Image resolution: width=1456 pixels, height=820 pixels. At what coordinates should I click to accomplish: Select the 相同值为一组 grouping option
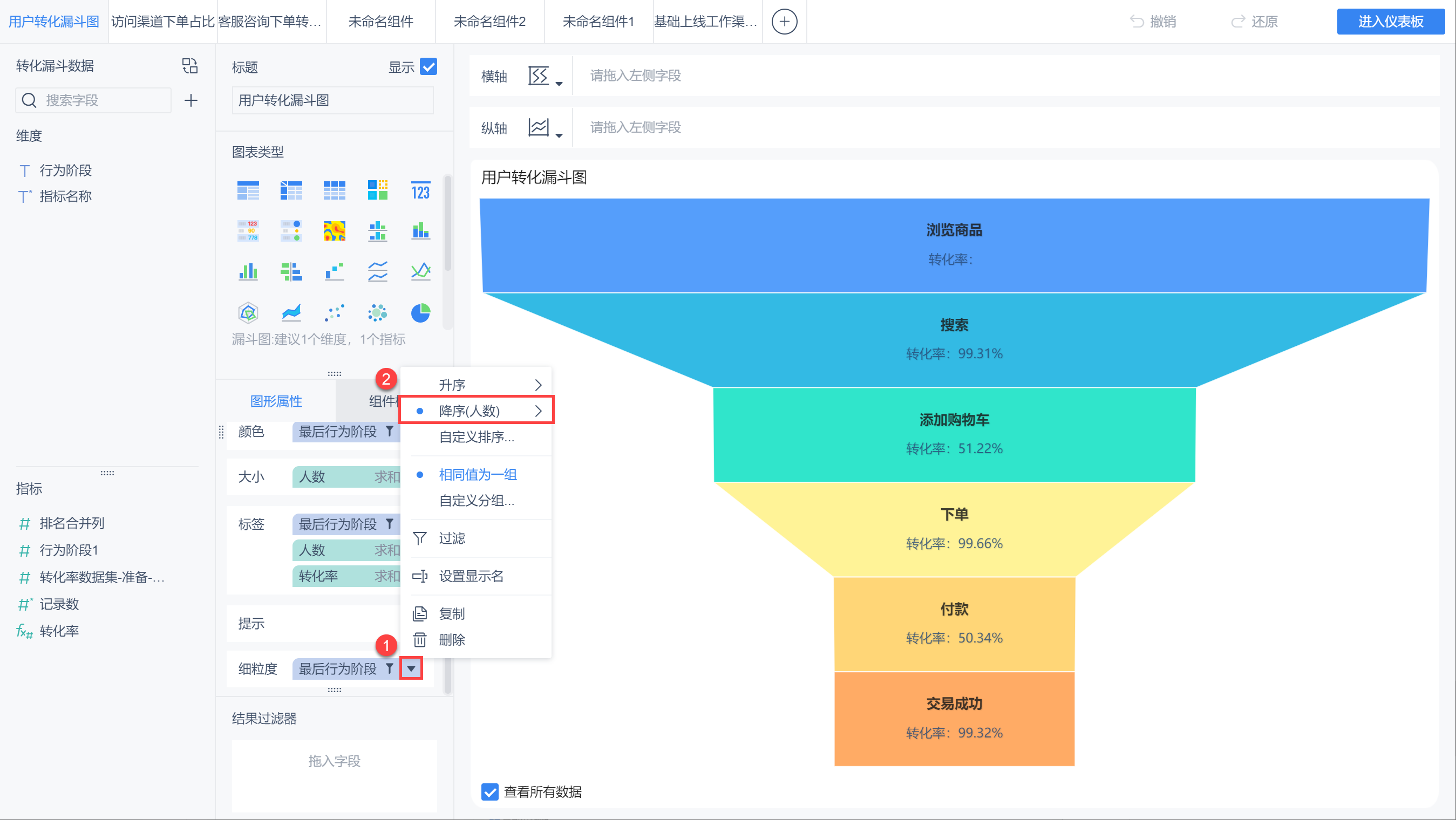click(478, 474)
